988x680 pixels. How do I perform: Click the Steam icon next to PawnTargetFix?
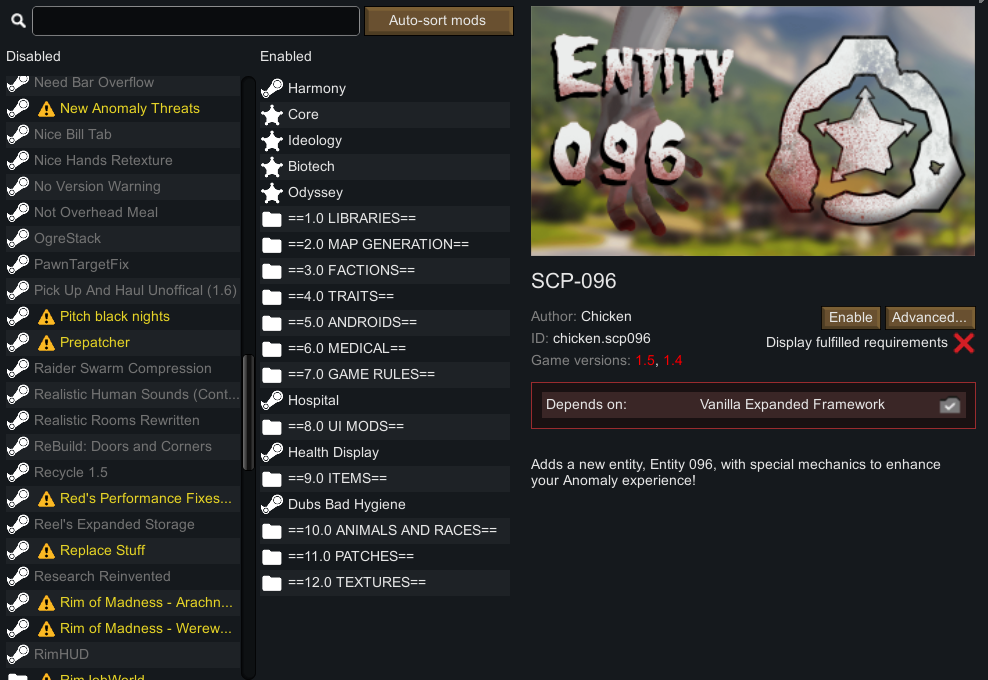pos(18,264)
